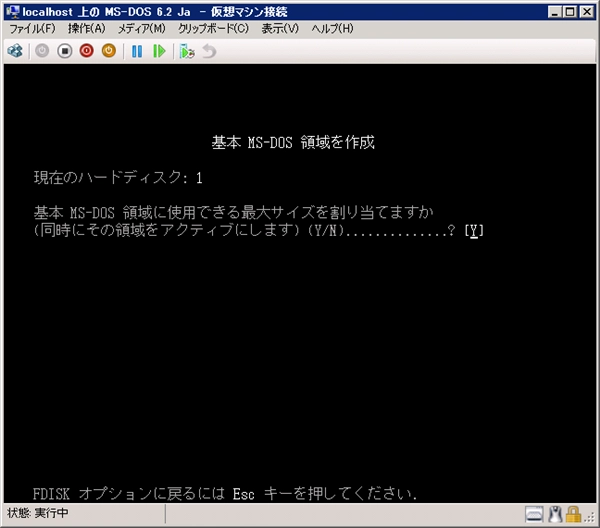Pause the virtual machine
Viewport: 600px width, 528px height.
pyautogui.click(x=137, y=51)
